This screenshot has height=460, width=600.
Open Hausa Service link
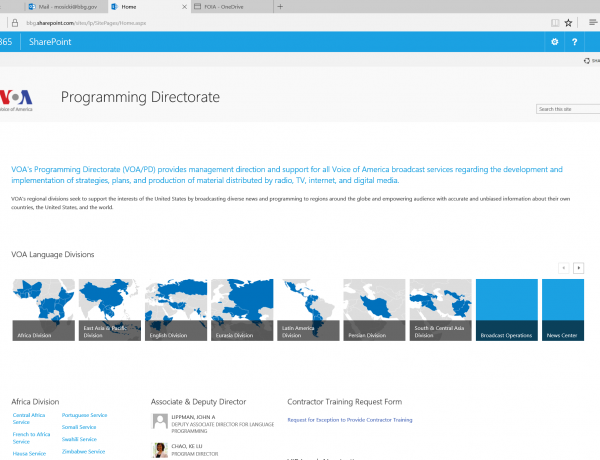tap(29, 453)
